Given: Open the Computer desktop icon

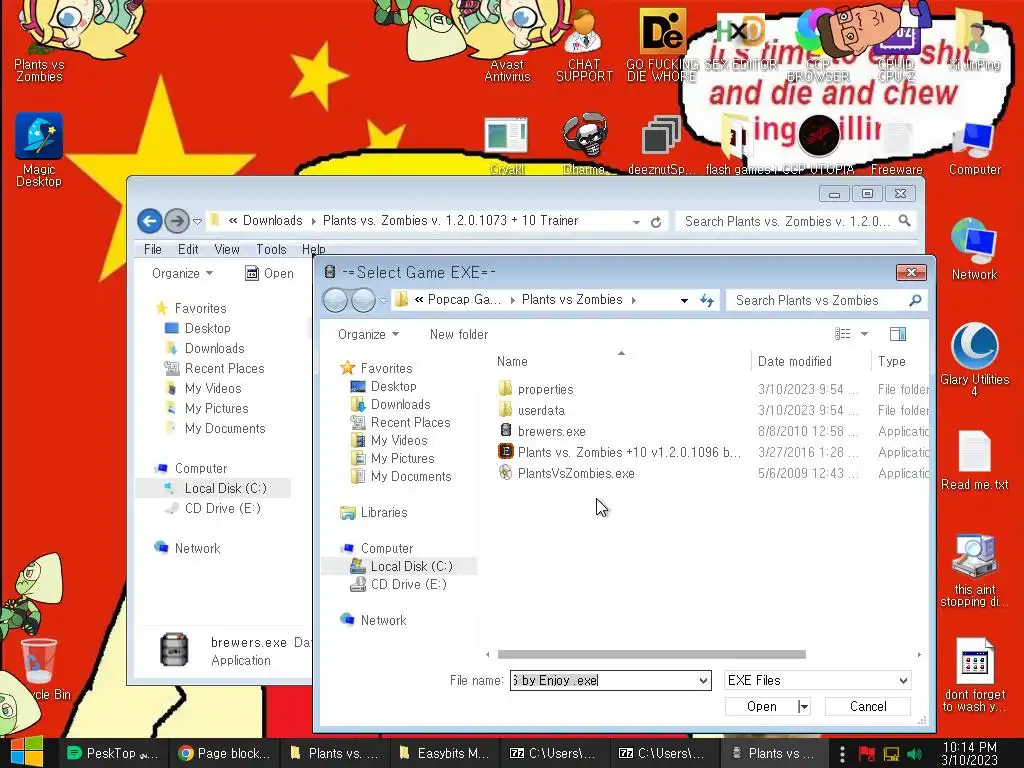Looking at the screenshot, I should pos(974,148).
